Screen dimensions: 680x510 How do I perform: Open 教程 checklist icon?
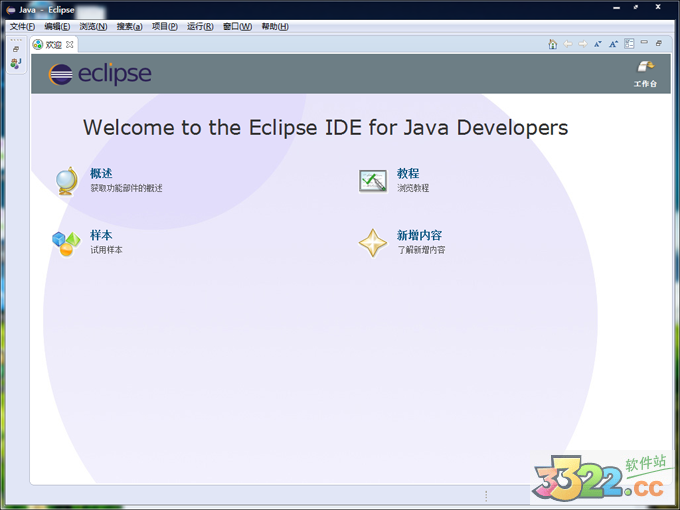tap(373, 181)
